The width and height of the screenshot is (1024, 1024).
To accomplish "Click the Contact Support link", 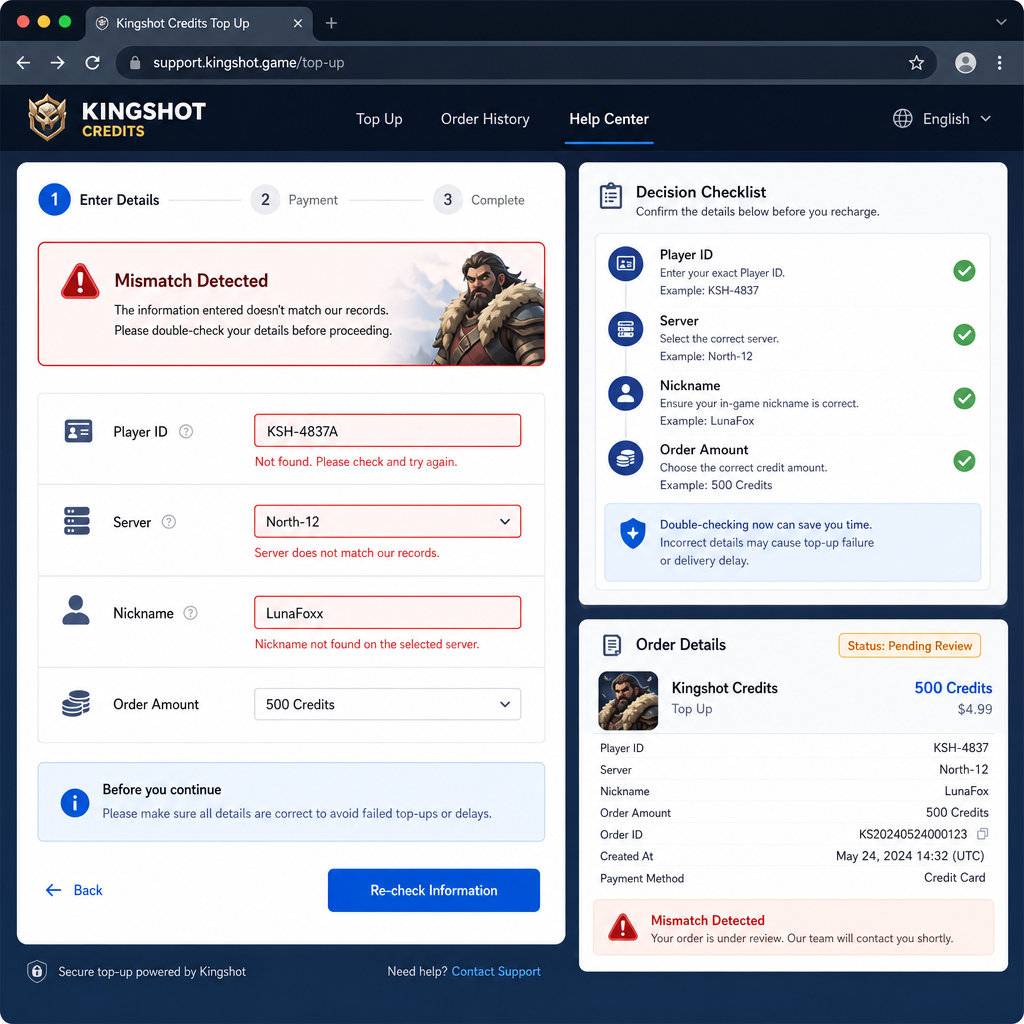I will (496, 971).
